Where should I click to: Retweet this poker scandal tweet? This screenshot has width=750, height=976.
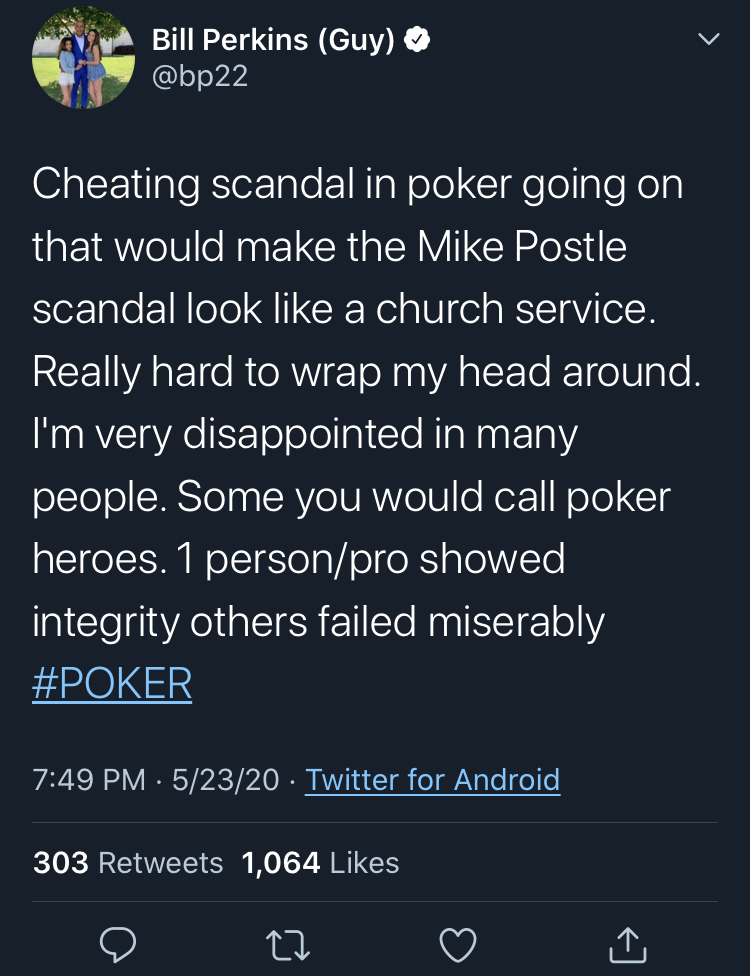(x=290, y=943)
